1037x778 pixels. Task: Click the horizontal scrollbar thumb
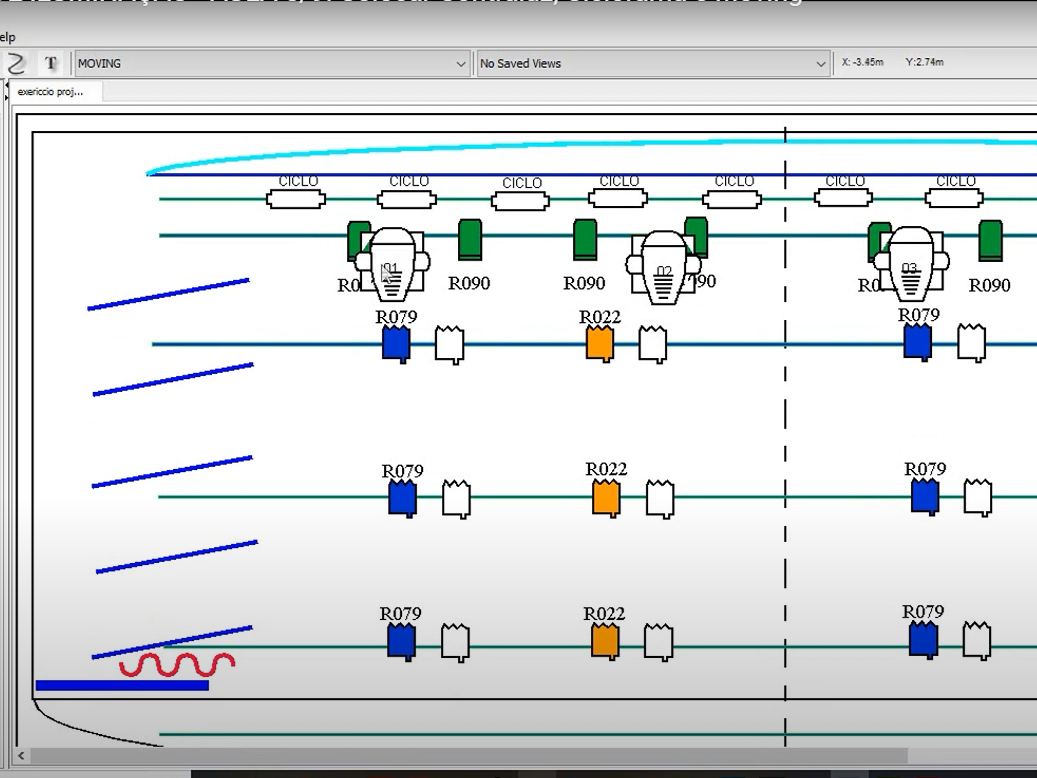click(470, 756)
